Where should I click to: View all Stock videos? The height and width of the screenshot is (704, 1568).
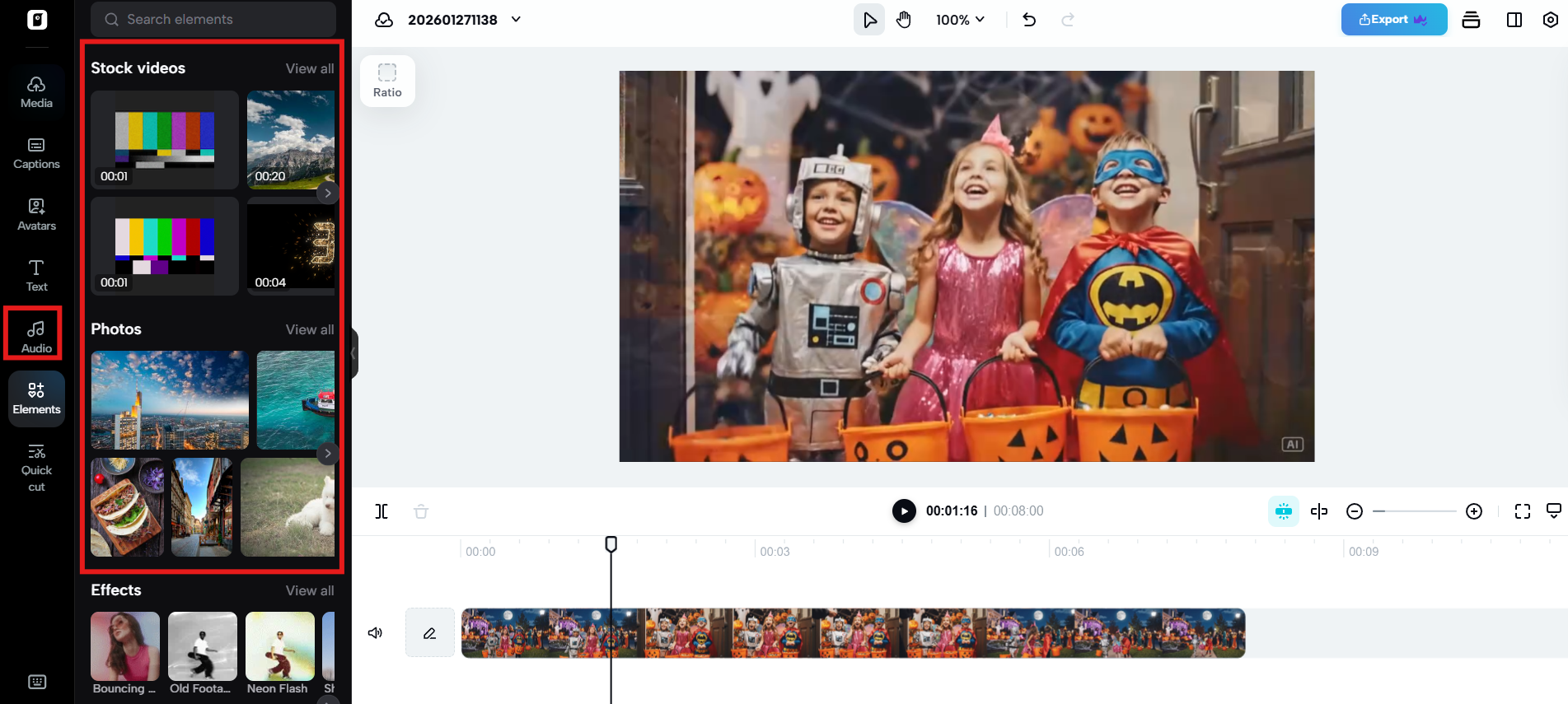tap(310, 68)
